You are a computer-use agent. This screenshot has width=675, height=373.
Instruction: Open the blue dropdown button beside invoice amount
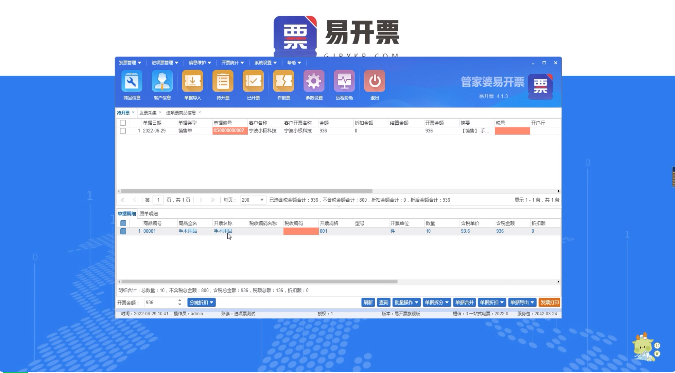click(x=201, y=302)
